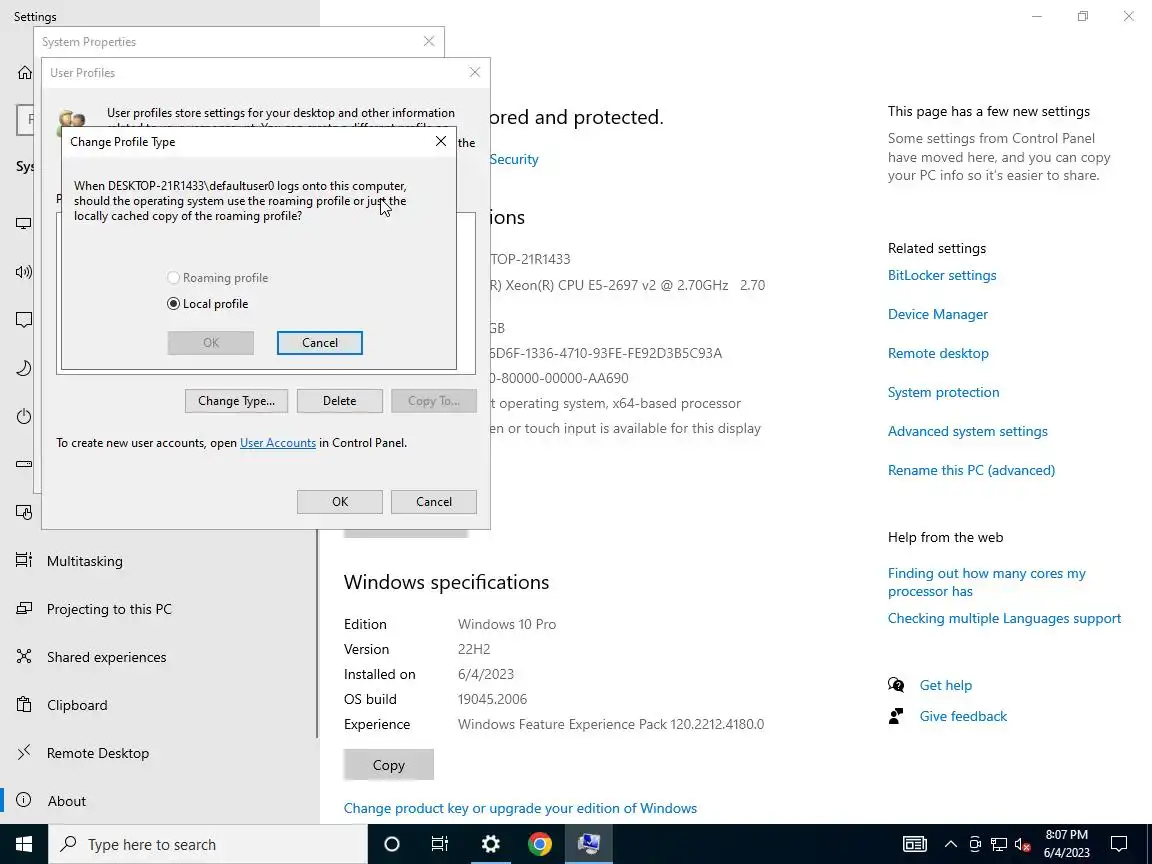Click the Clipboard icon
The height and width of the screenshot is (864, 1152).
point(24,705)
